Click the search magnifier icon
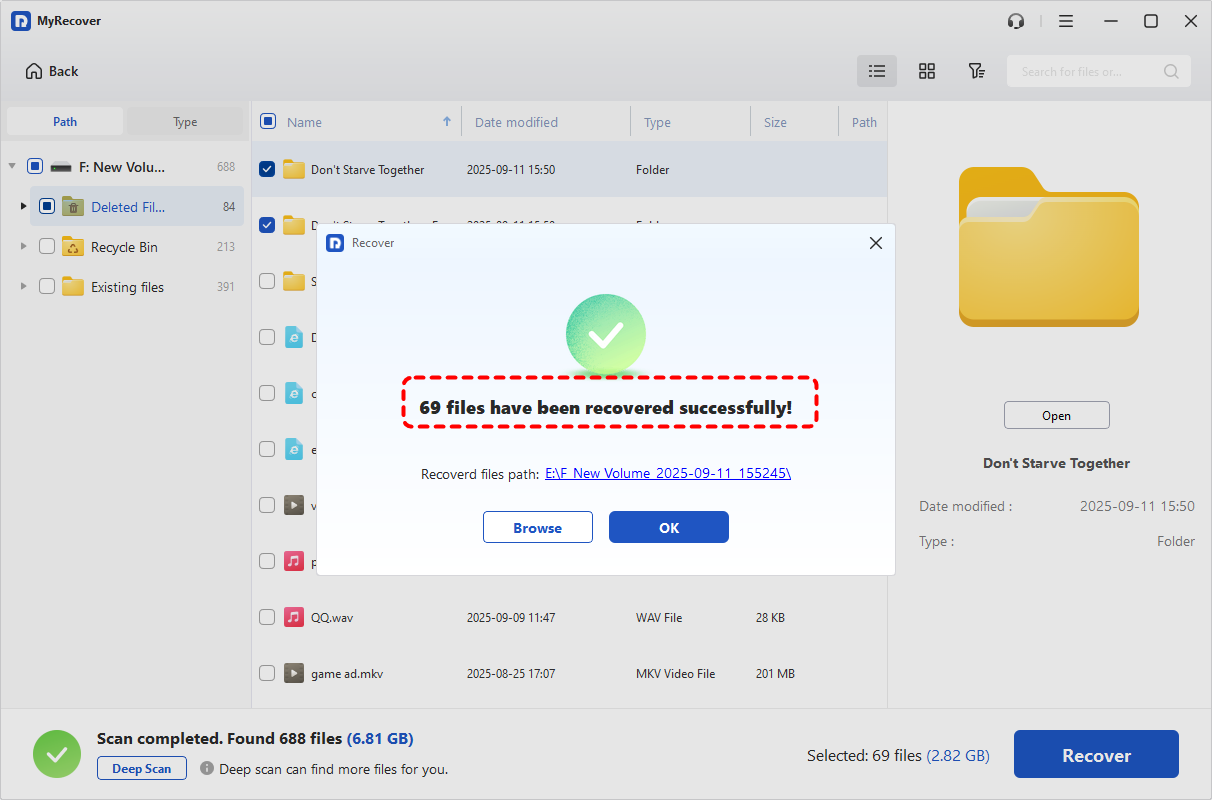Screen dimensions: 1212x800 coord(1171,72)
